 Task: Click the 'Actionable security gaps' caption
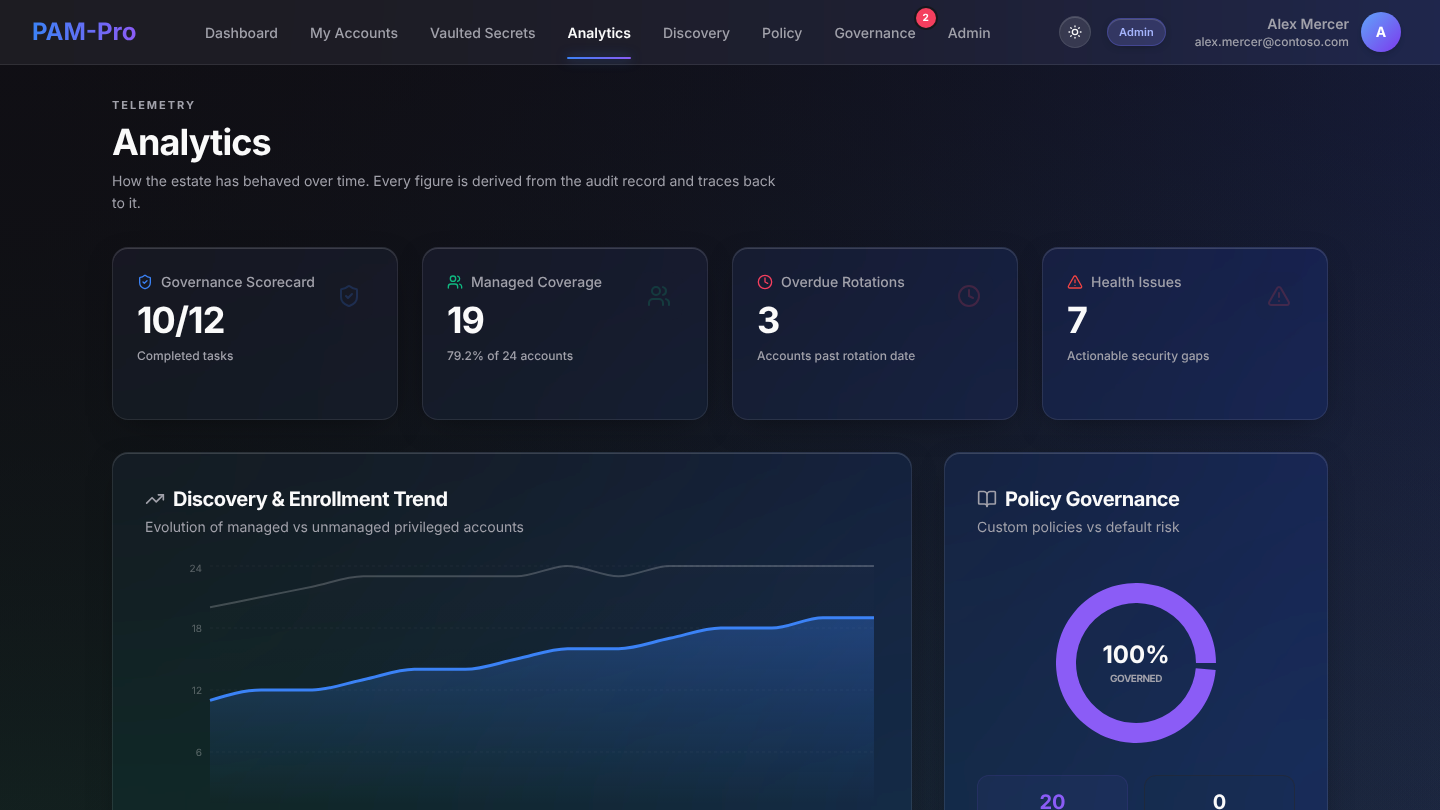coord(1138,356)
